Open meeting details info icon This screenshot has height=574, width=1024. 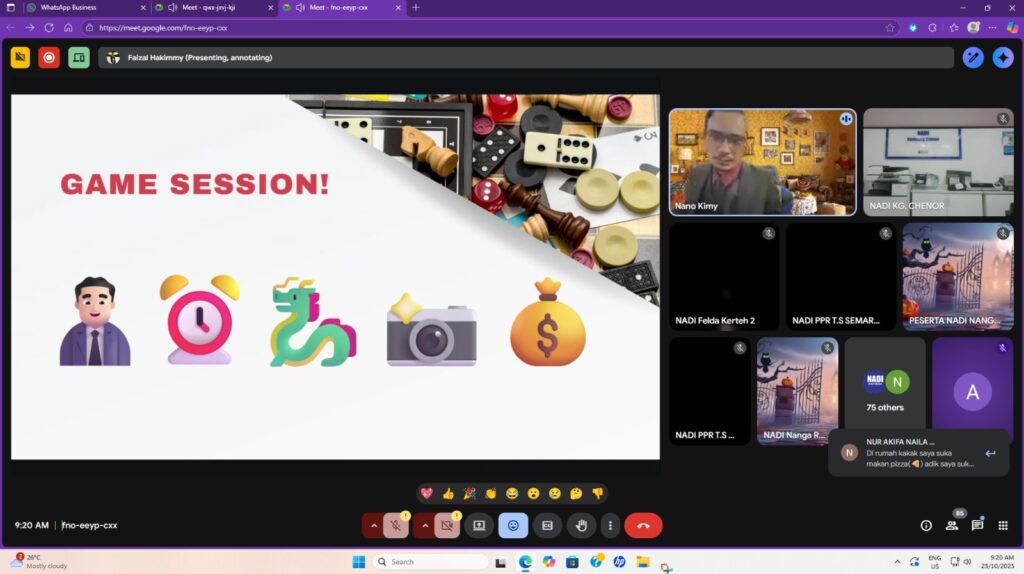click(x=926, y=525)
